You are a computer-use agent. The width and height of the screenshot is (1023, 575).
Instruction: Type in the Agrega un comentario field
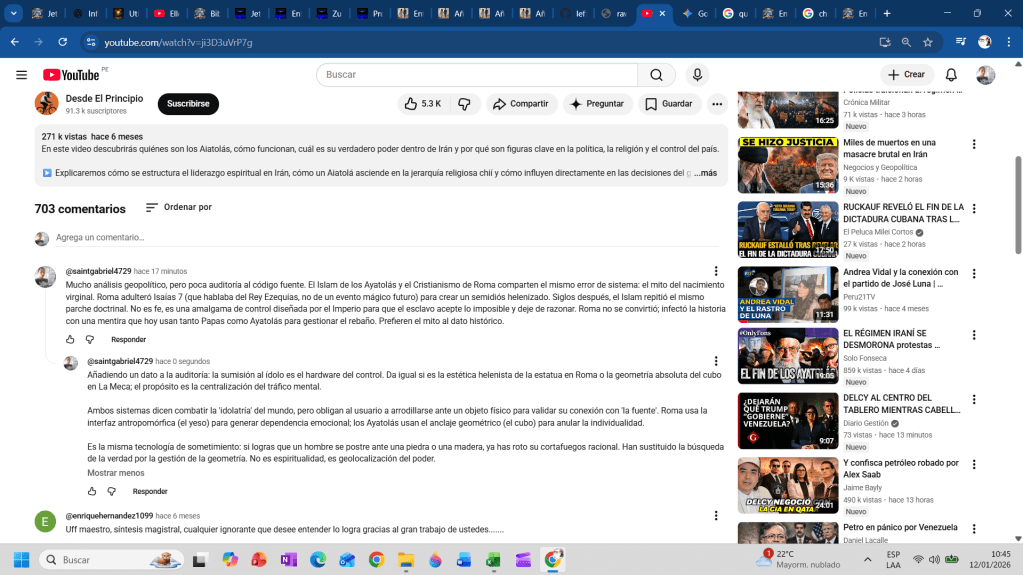(380, 238)
